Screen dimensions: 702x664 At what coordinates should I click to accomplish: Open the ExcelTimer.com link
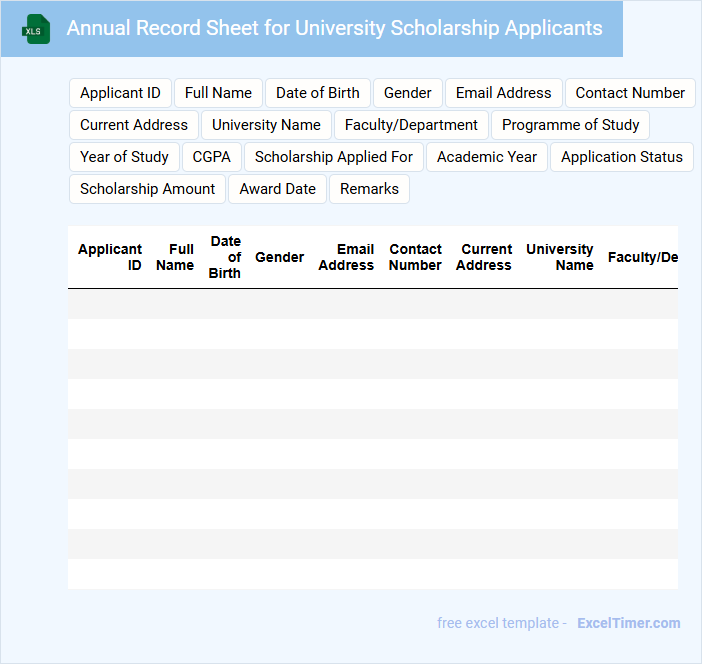[x=628, y=623]
